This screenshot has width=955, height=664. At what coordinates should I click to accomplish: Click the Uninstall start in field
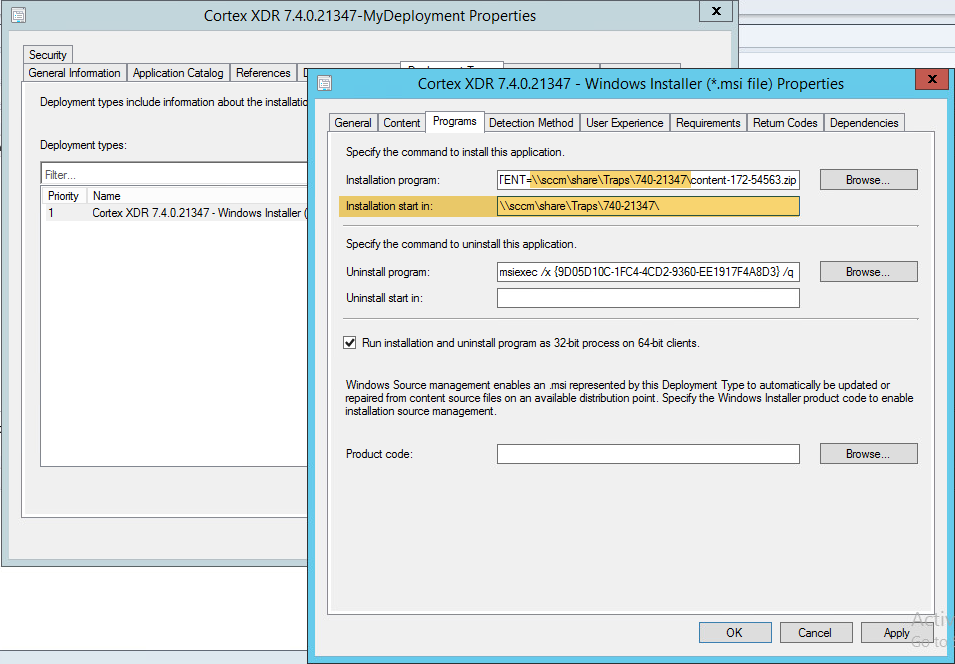[648, 298]
